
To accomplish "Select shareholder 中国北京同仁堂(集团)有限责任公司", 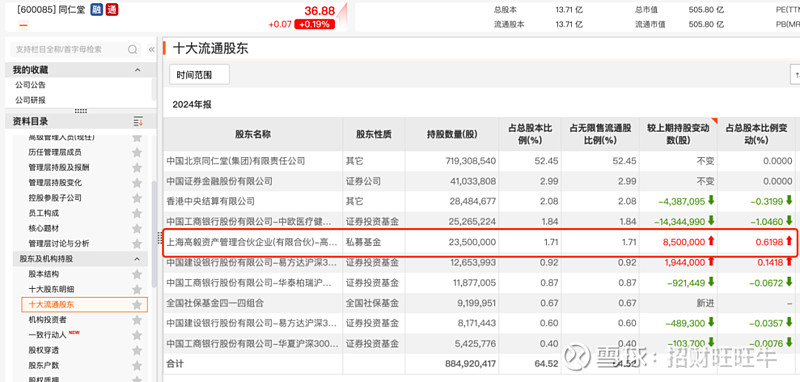I will [x=236, y=161].
